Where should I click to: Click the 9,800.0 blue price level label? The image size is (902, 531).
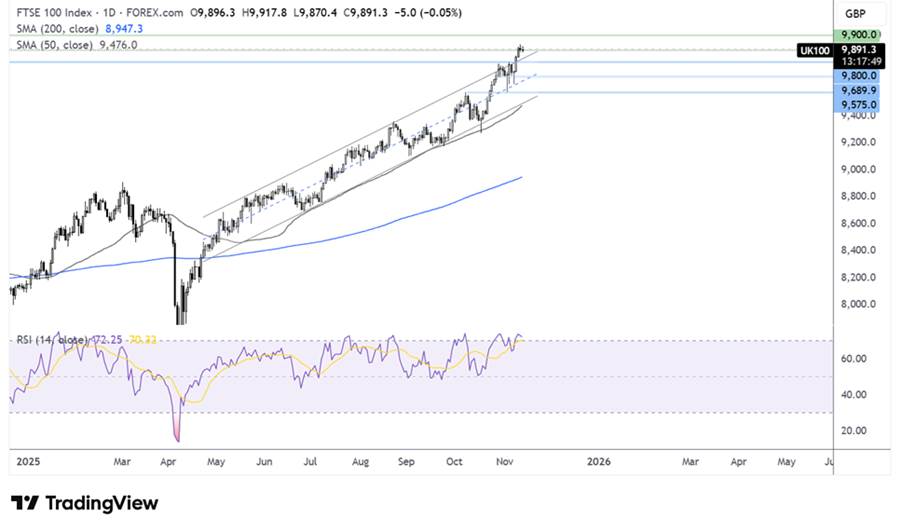[859, 75]
